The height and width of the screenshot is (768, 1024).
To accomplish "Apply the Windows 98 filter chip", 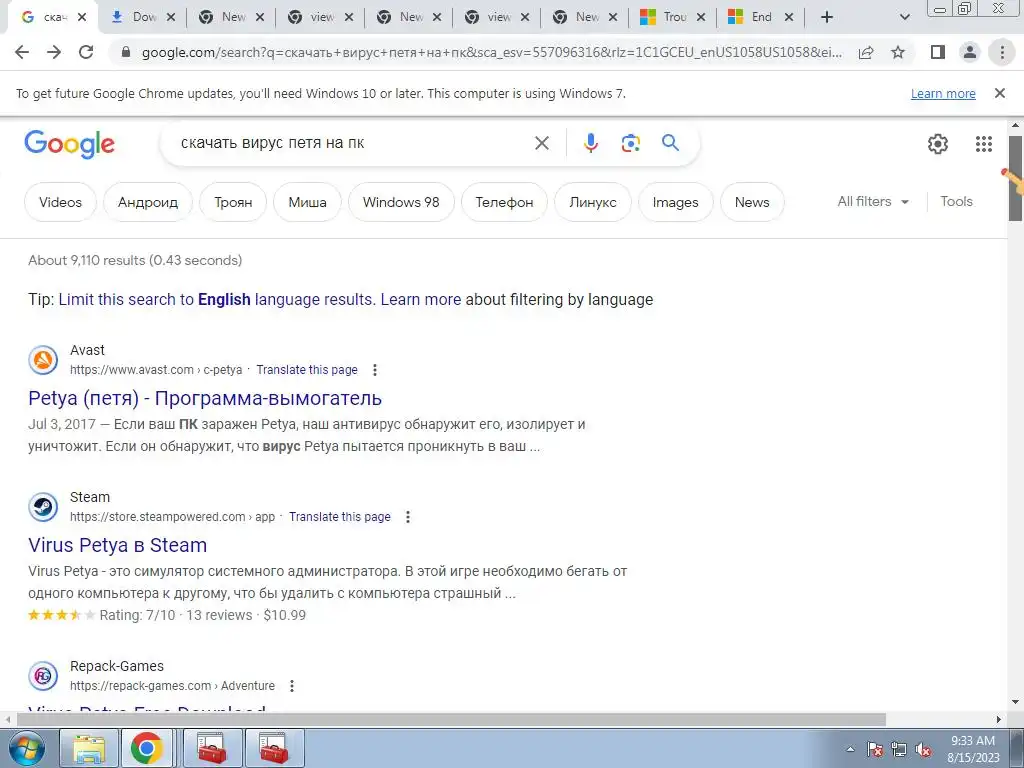I will 401,202.
